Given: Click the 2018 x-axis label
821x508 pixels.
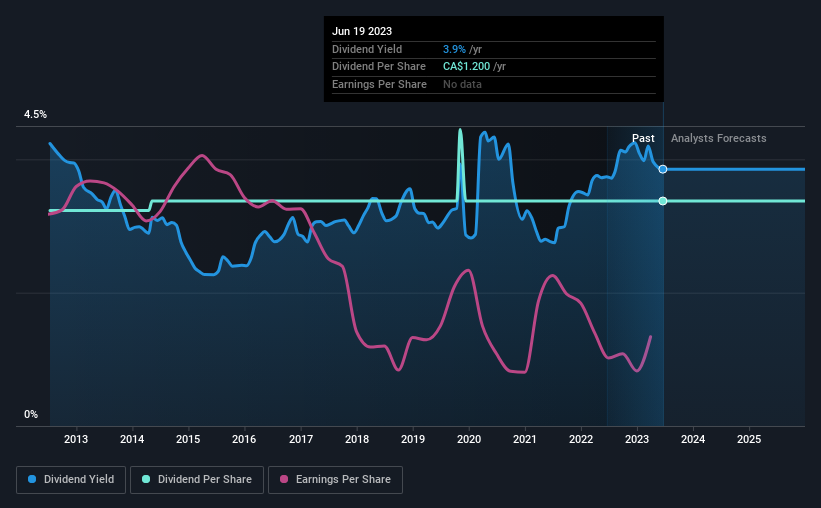Looking at the screenshot, I should point(357,439).
